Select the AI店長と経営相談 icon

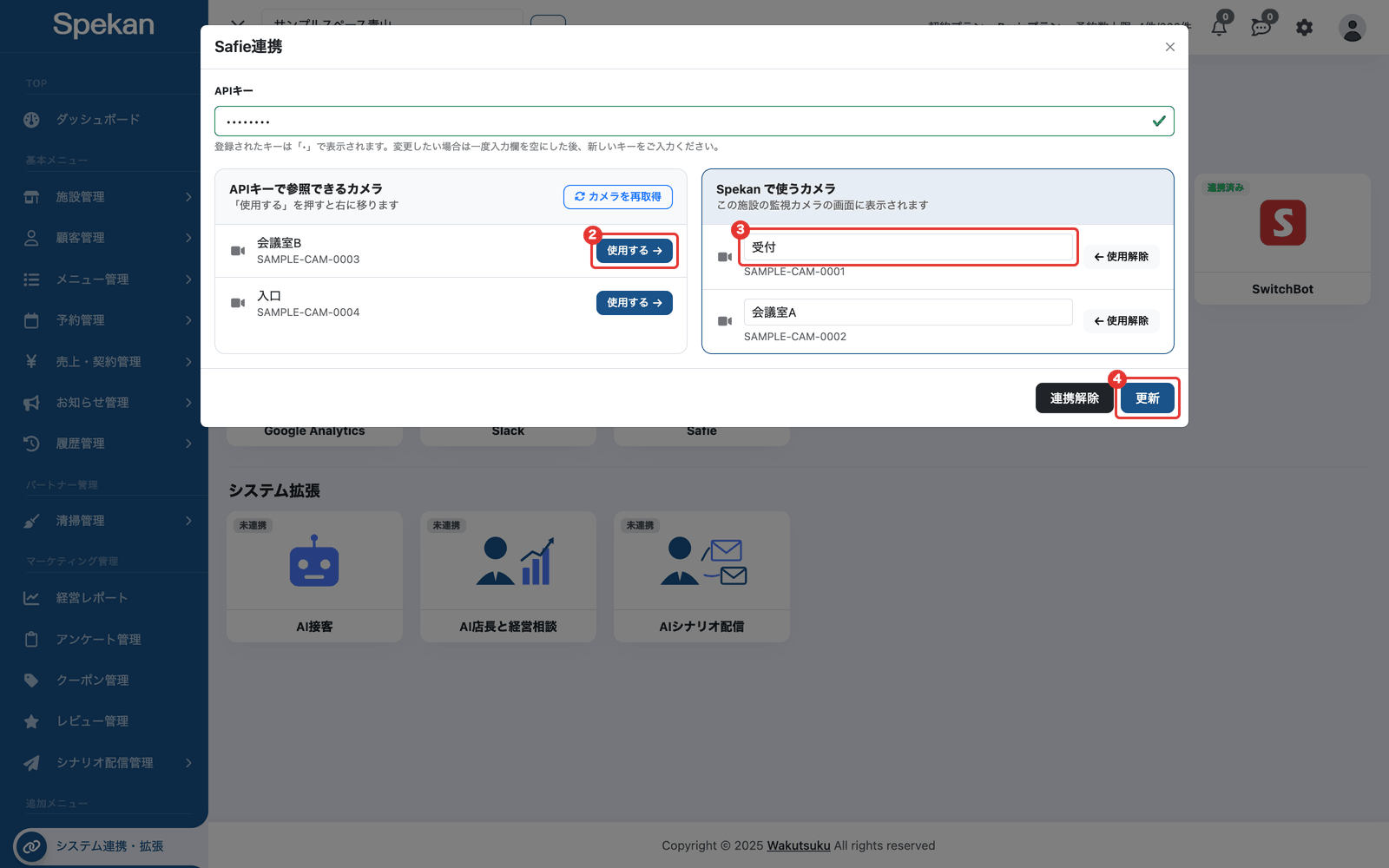click(516, 561)
